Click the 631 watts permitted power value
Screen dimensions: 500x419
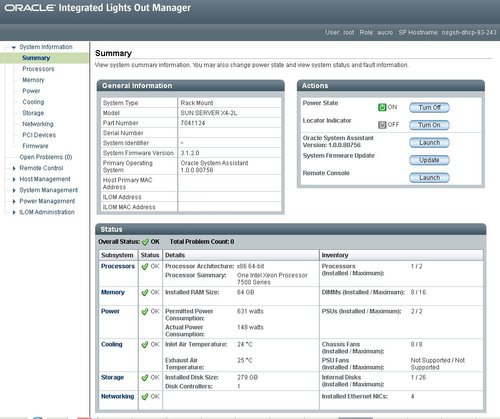tap(250, 311)
